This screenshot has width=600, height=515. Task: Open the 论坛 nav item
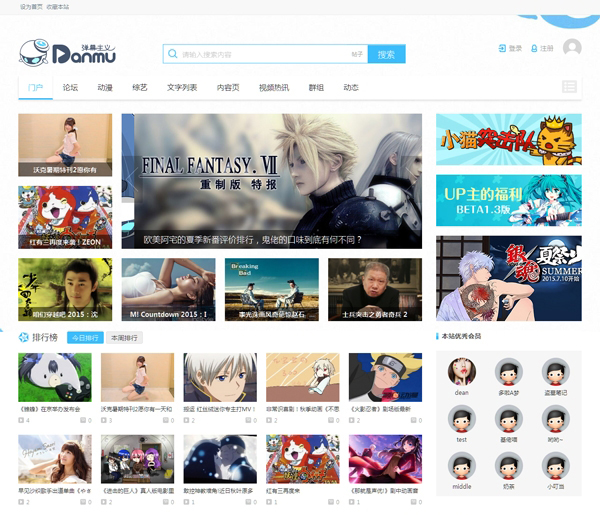click(70, 88)
